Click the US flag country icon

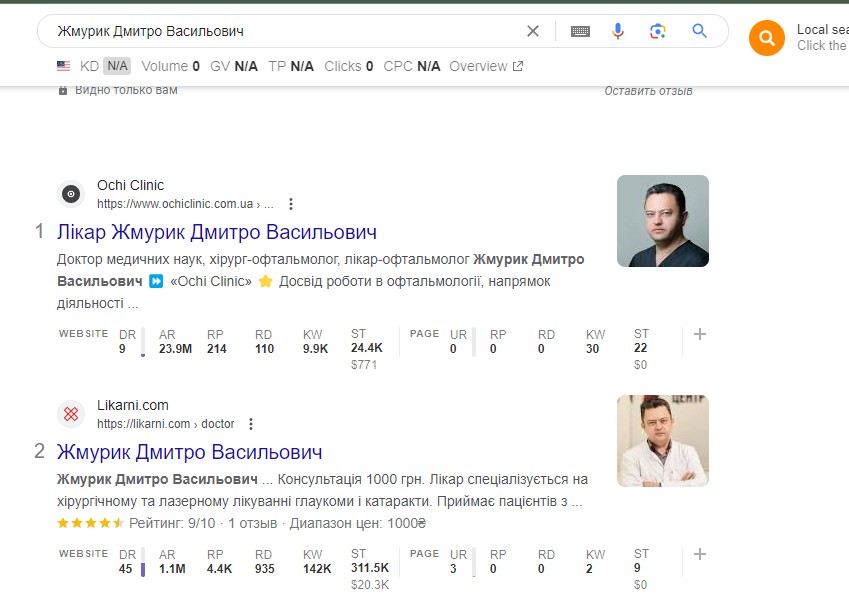(63, 66)
